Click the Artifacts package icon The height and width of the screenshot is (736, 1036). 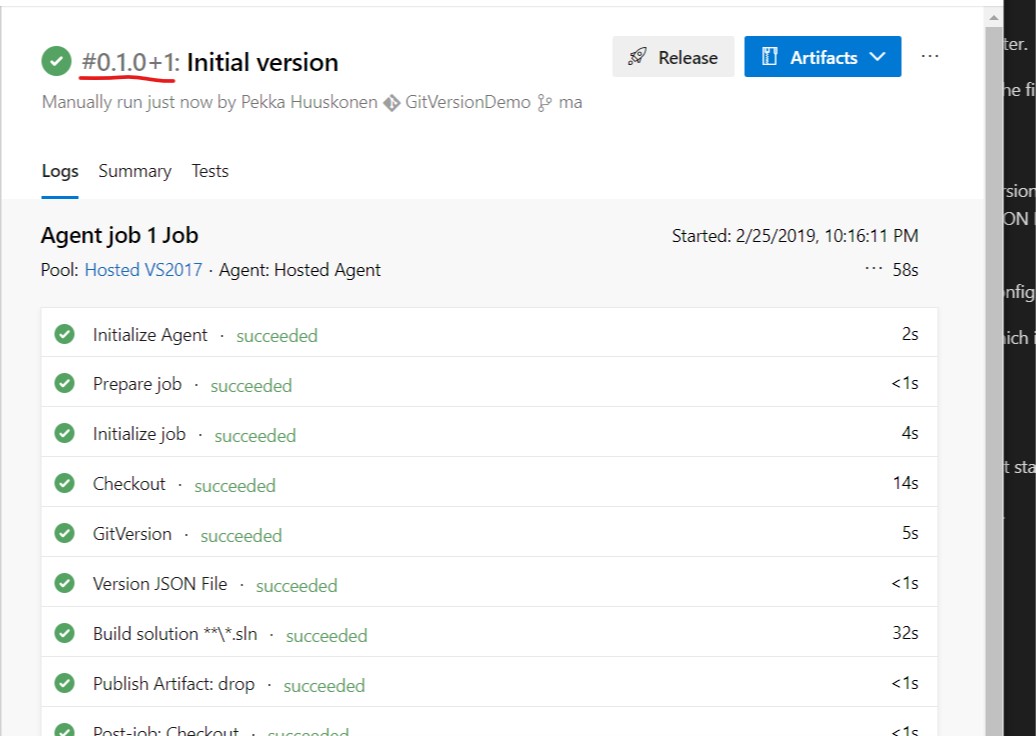769,57
